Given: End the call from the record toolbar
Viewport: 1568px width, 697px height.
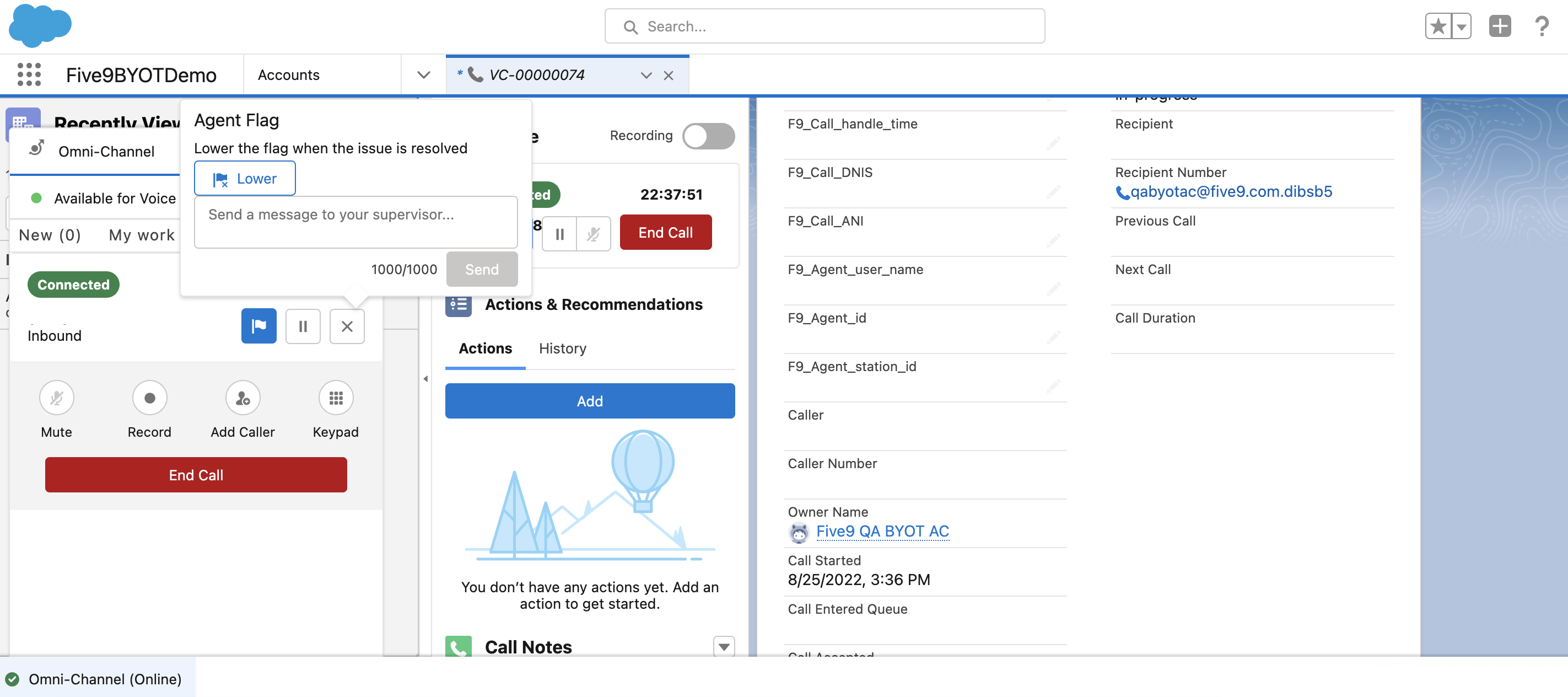Looking at the screenshot, I should [x=665, y=232].
